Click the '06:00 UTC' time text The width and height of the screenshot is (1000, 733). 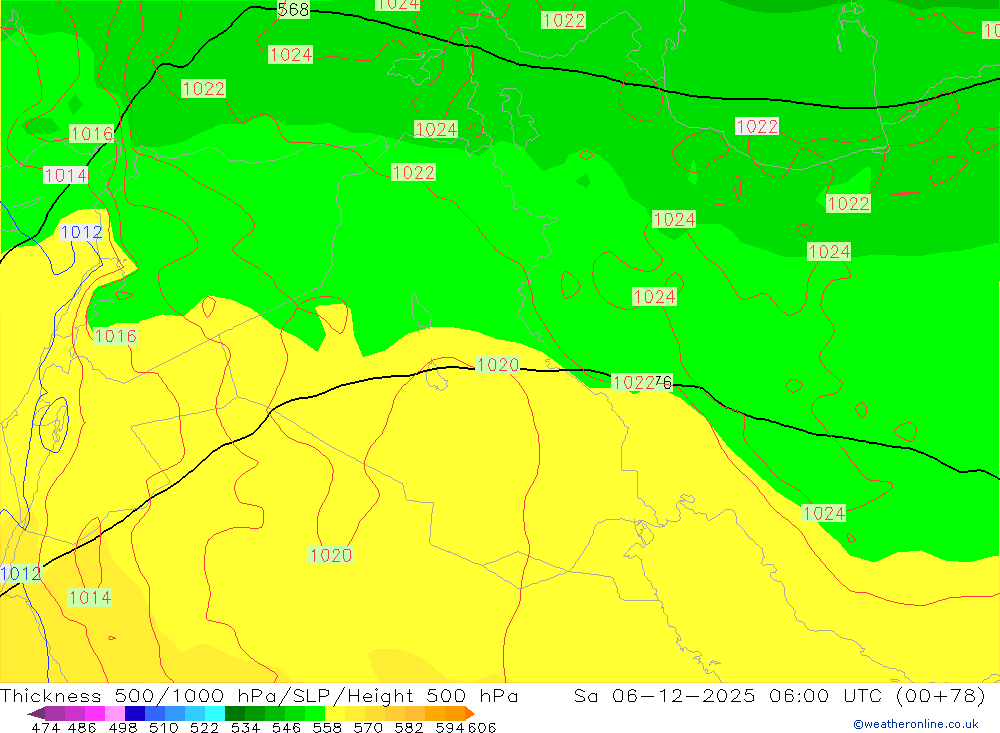point(825,695)
